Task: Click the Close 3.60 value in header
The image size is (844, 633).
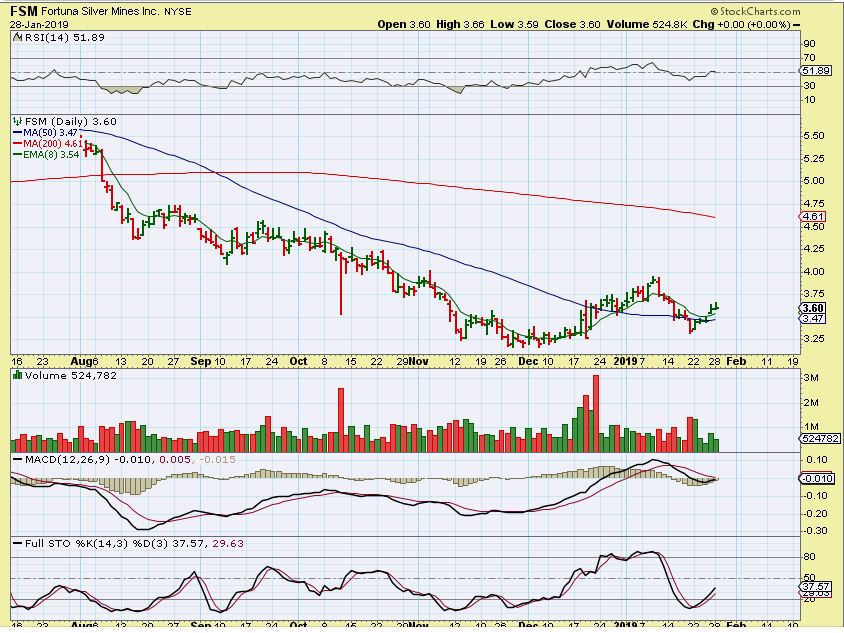Action: pyautogui.click(x=572, y=24)
